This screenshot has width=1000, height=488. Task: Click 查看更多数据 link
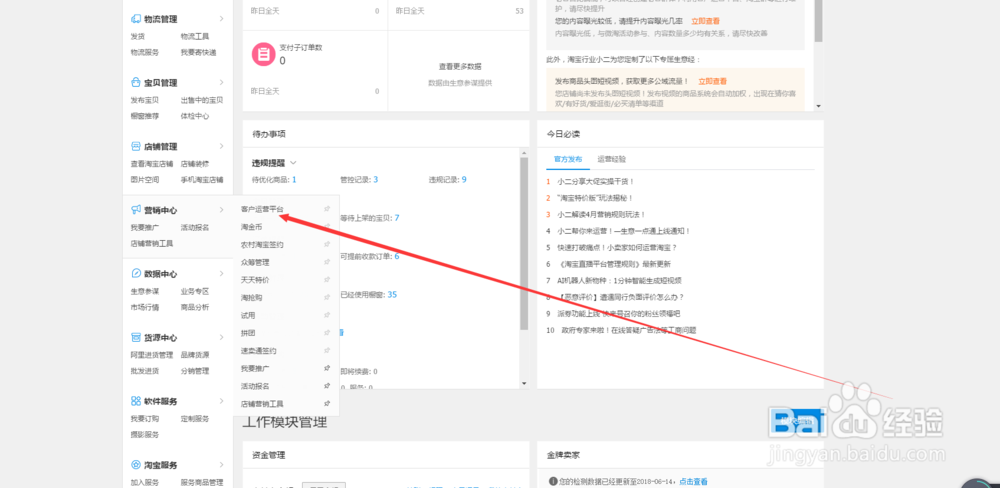coord(459,66)
